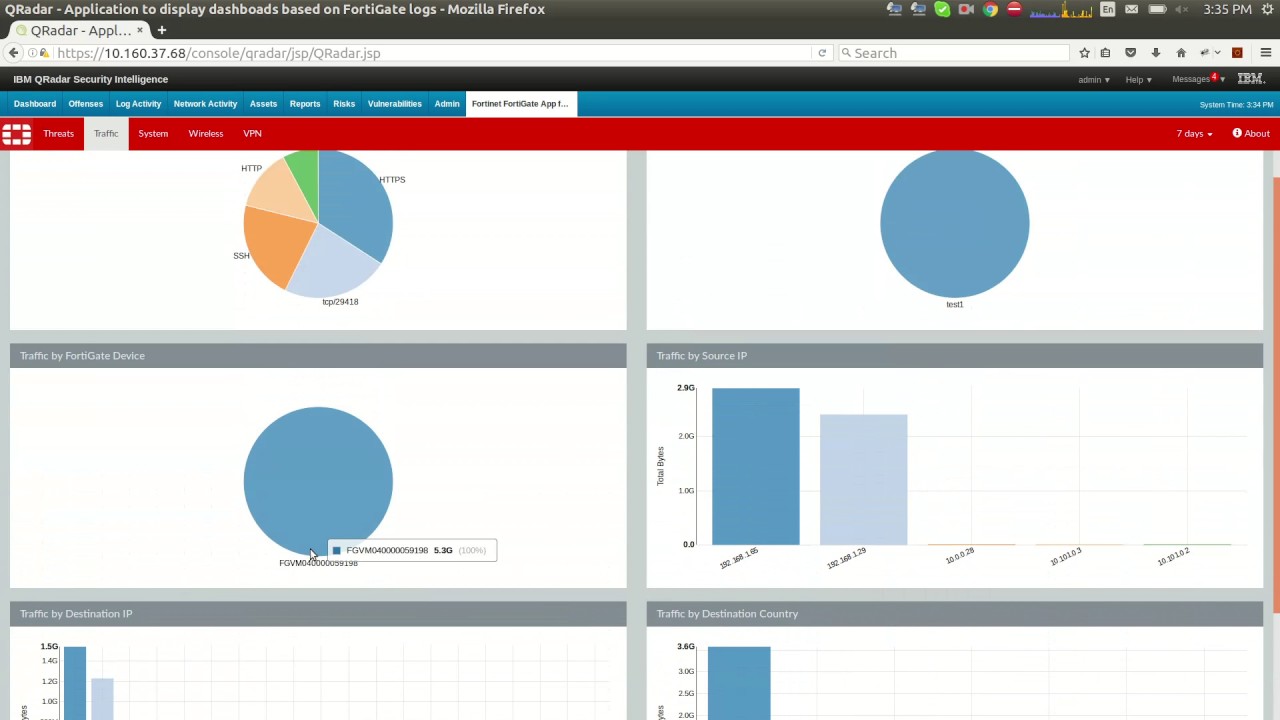The image size is (1280, 720).
Task: Expand the Help menu
Action: tap(1139, 79)
